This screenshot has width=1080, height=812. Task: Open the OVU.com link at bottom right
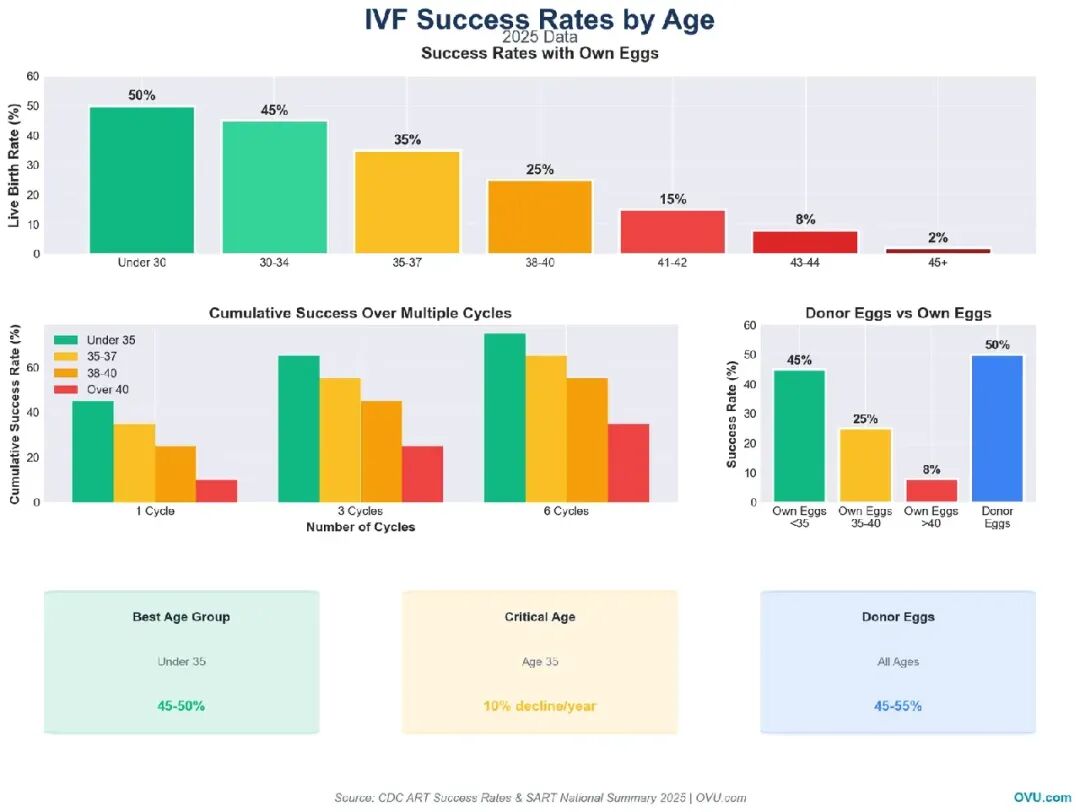click(1042, 797)
